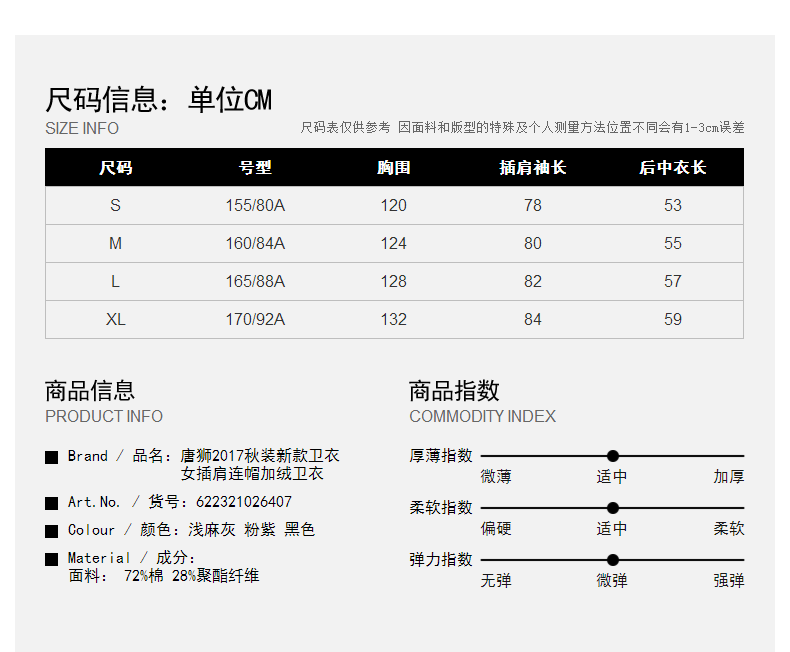This screenshot has width=790, height=652.
Task: Click the 加厚 label on thickness scale
Action: (x=729, y=476)
